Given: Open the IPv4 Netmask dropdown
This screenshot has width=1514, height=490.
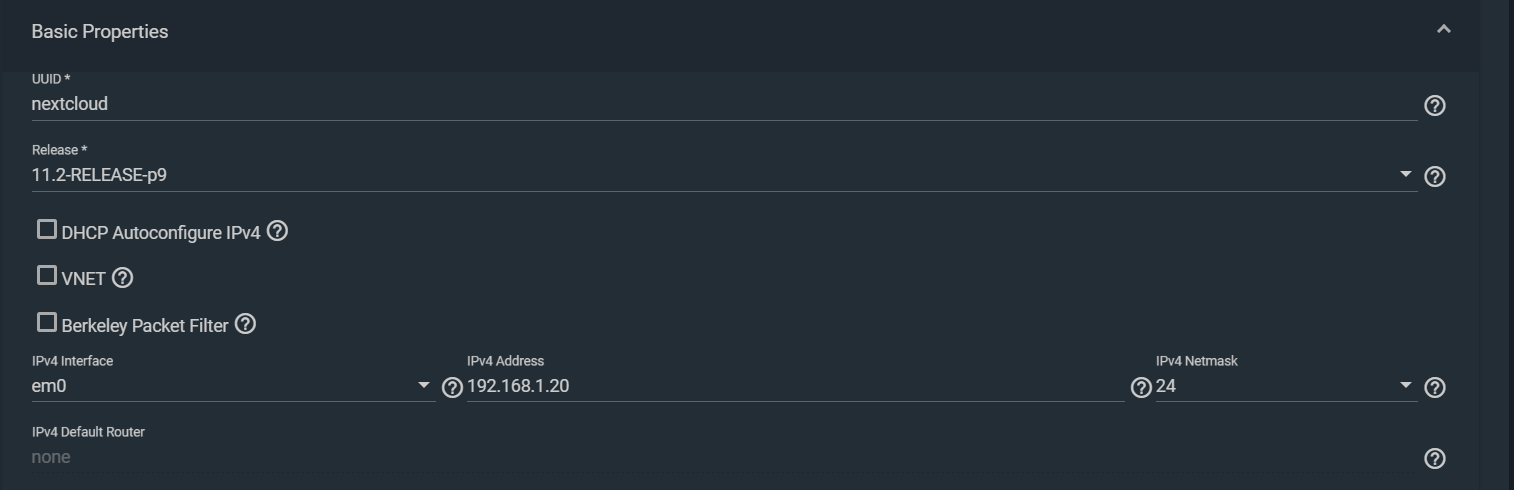Looking at the screenshot, I should pos(1286,386).
